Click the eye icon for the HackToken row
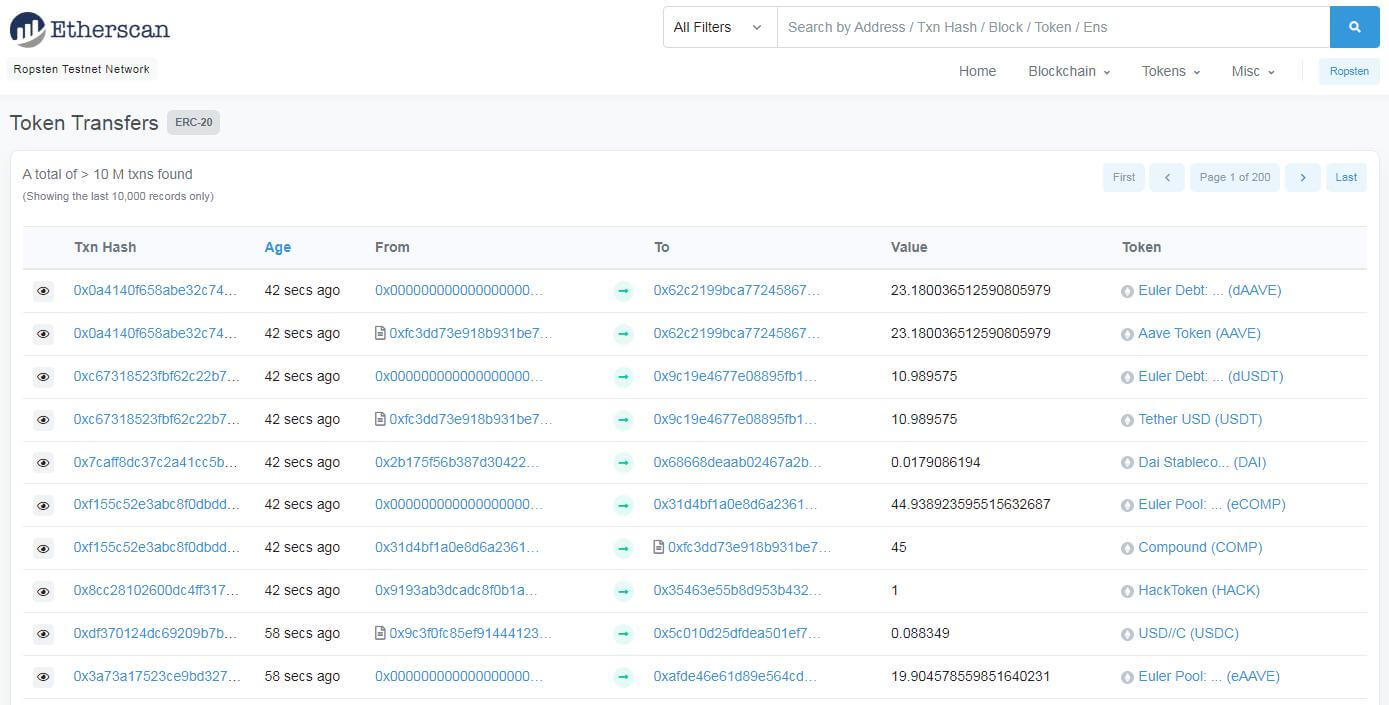Screen dimensions: 1389x705 point(43,591)
